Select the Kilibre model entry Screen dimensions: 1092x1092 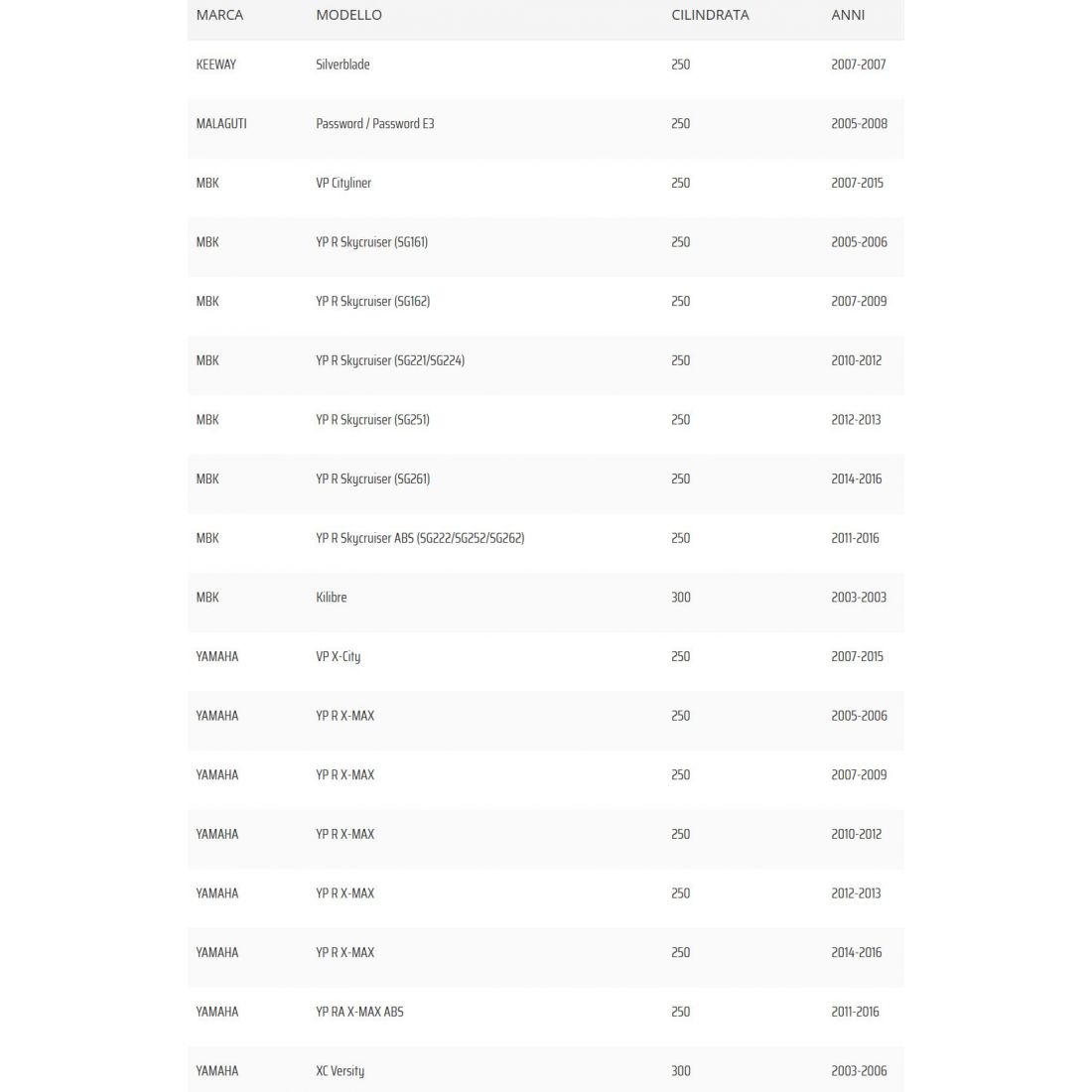pyautogui.click(x=332, y=598)
